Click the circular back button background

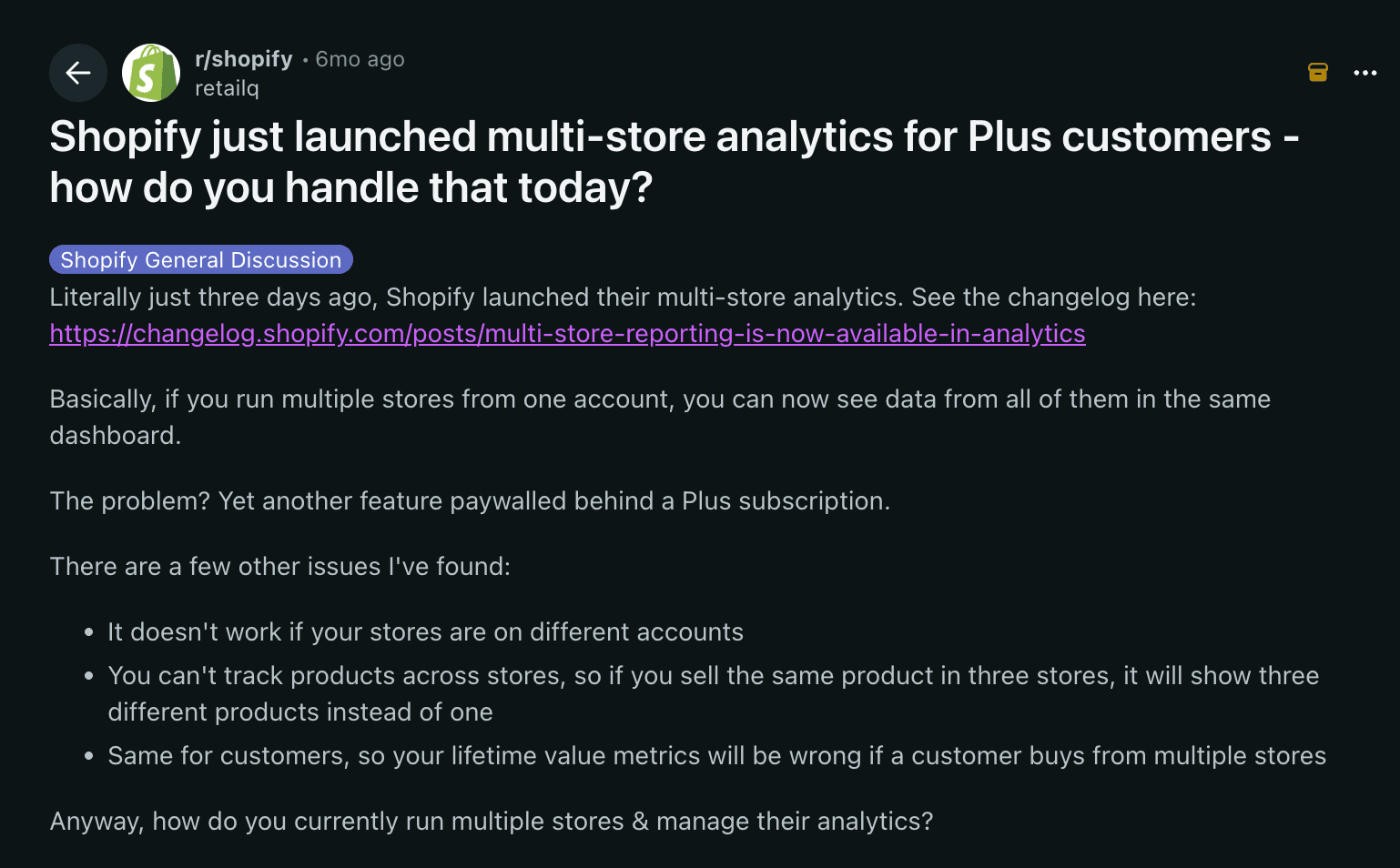[77, 73]
